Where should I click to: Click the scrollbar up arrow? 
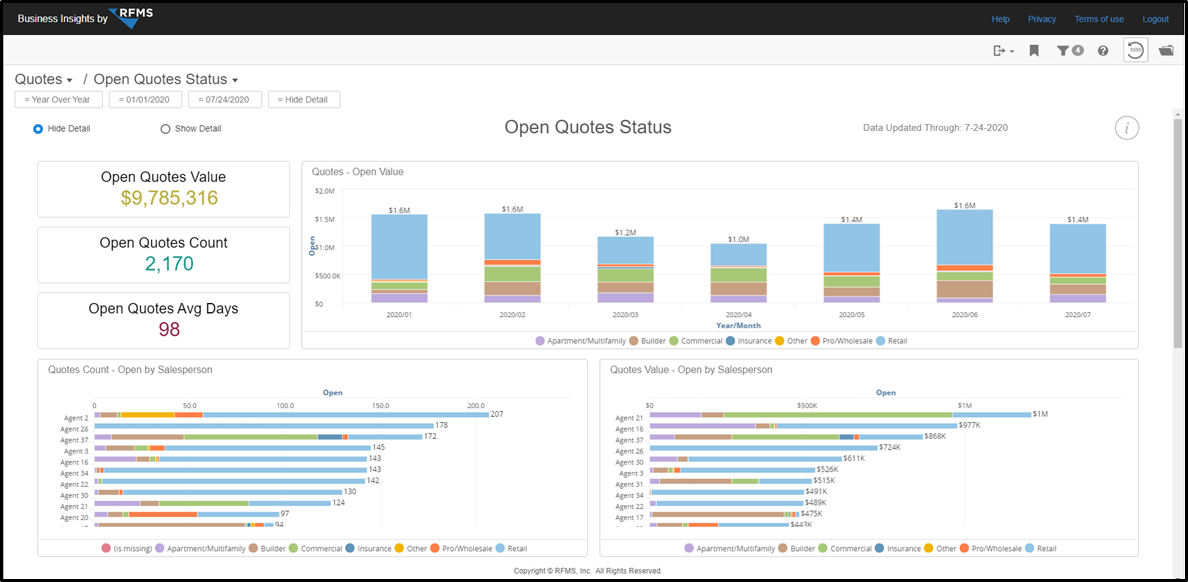tap(1177, 114)
